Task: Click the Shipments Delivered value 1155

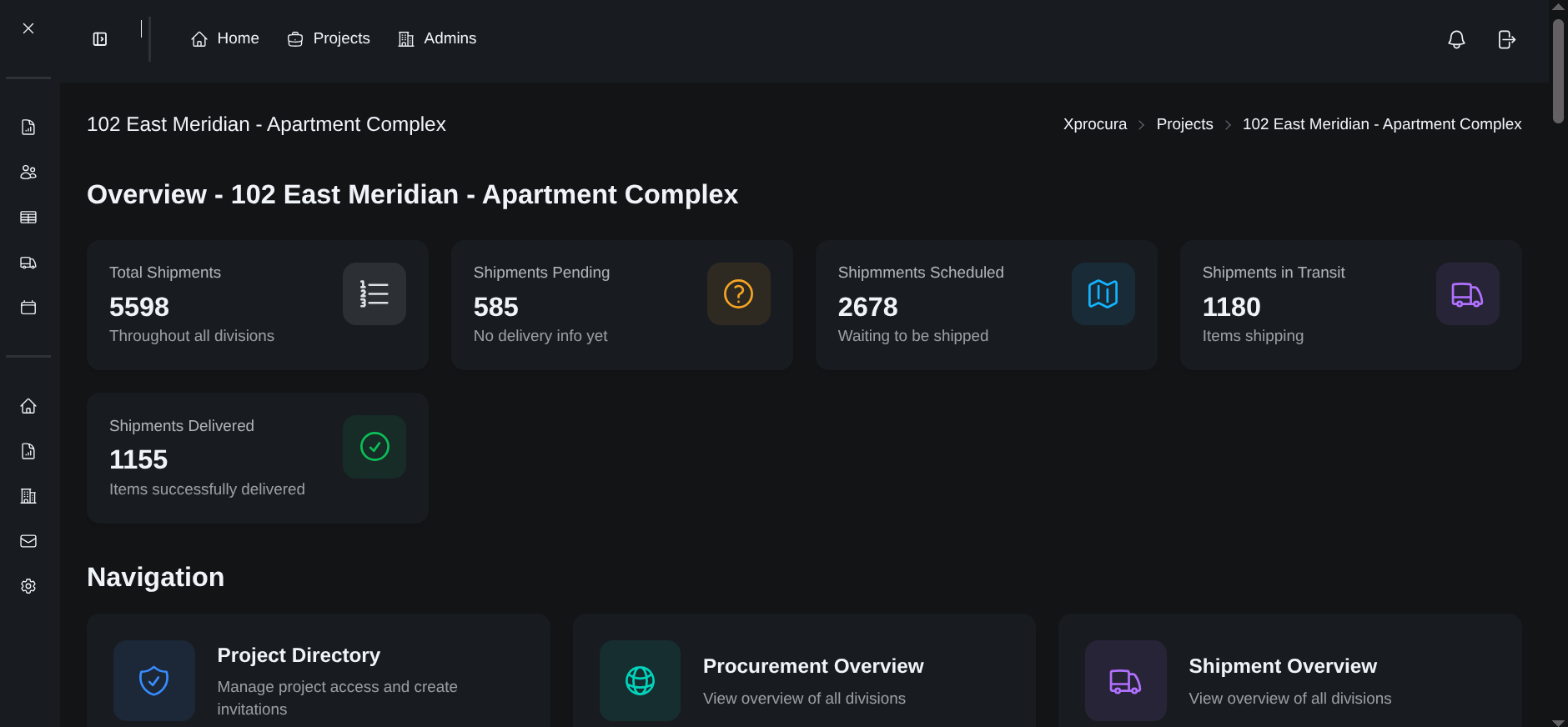Action: pyautogui.click(x=138, y=459)
